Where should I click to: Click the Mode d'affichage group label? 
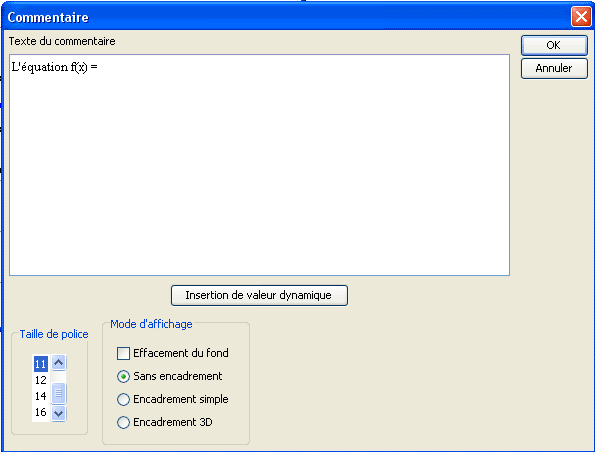[x=151, y=324]
